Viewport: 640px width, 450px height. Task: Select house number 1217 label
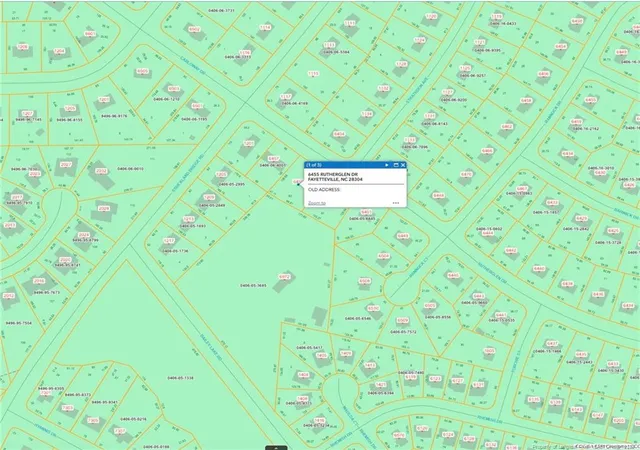pyautogui.click(x=169, y=241)
